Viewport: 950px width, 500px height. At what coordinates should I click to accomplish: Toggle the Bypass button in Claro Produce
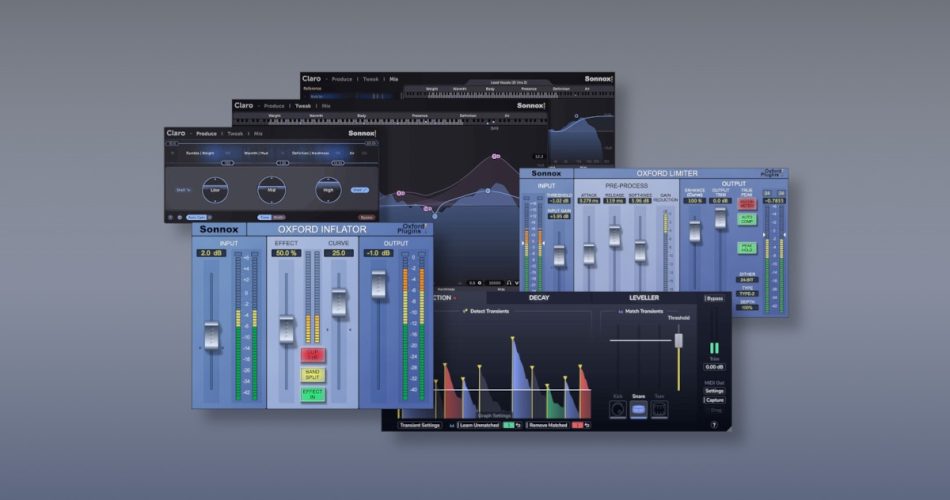(366, 217)
